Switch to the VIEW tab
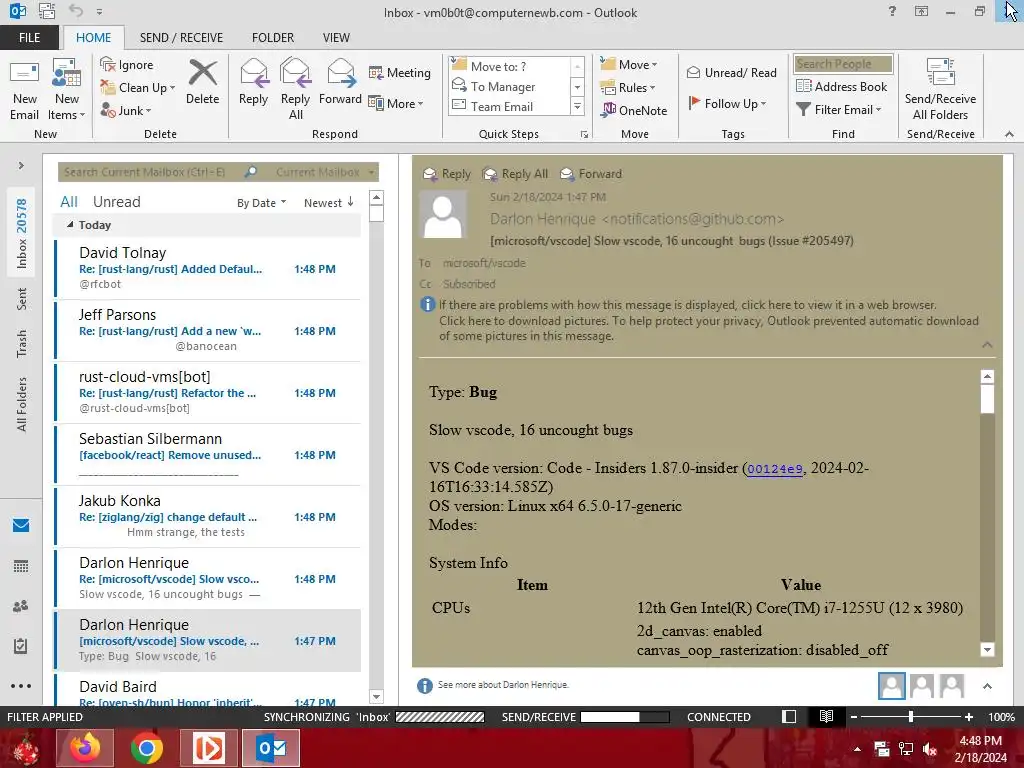Screen dimensions: 1024x768 [336, 38]
